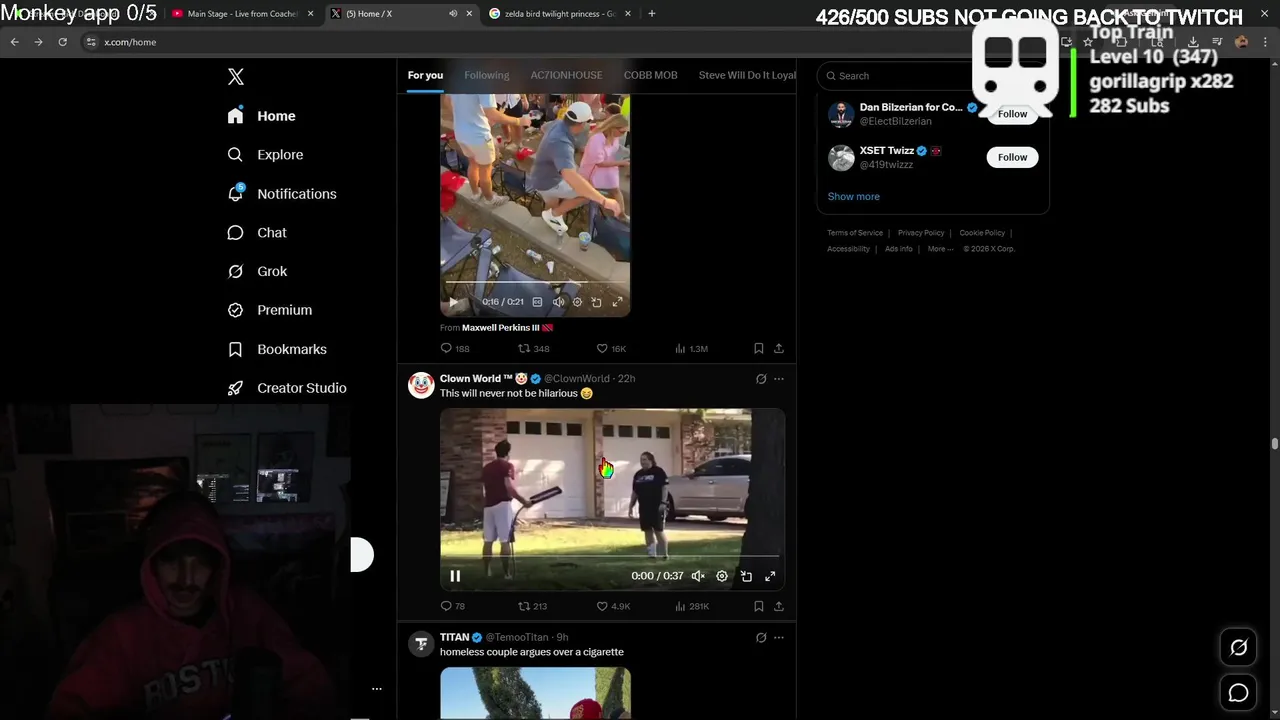This screenshot has width=1280, height=720.
Task: Like Clown World post (4.9K)
Action: click(x=613, y=606)
